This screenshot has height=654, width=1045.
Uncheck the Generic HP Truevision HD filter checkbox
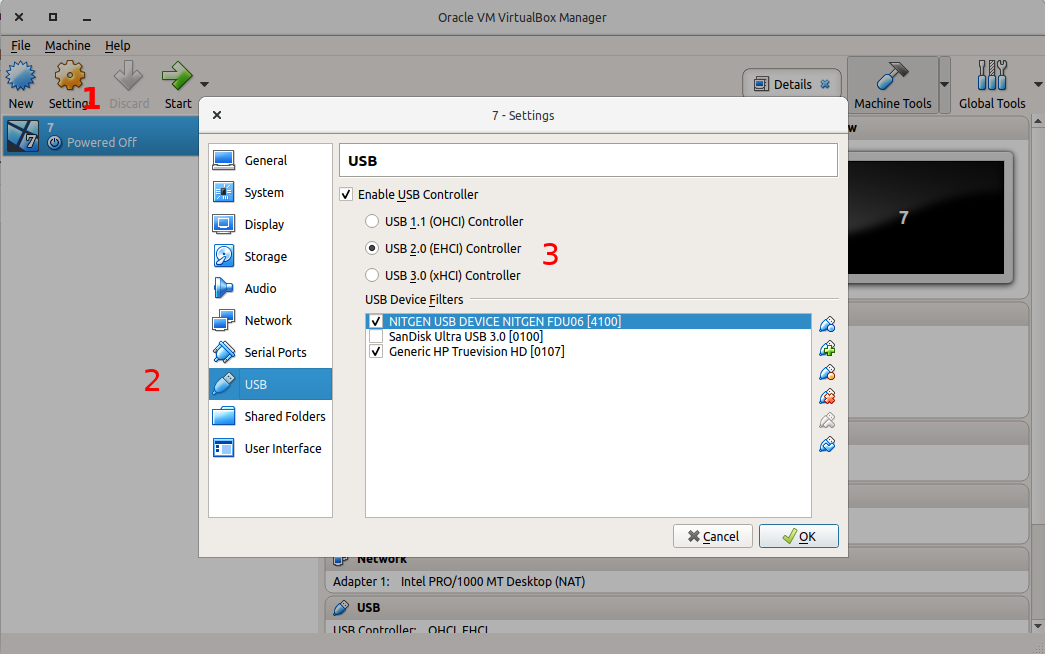376,351
